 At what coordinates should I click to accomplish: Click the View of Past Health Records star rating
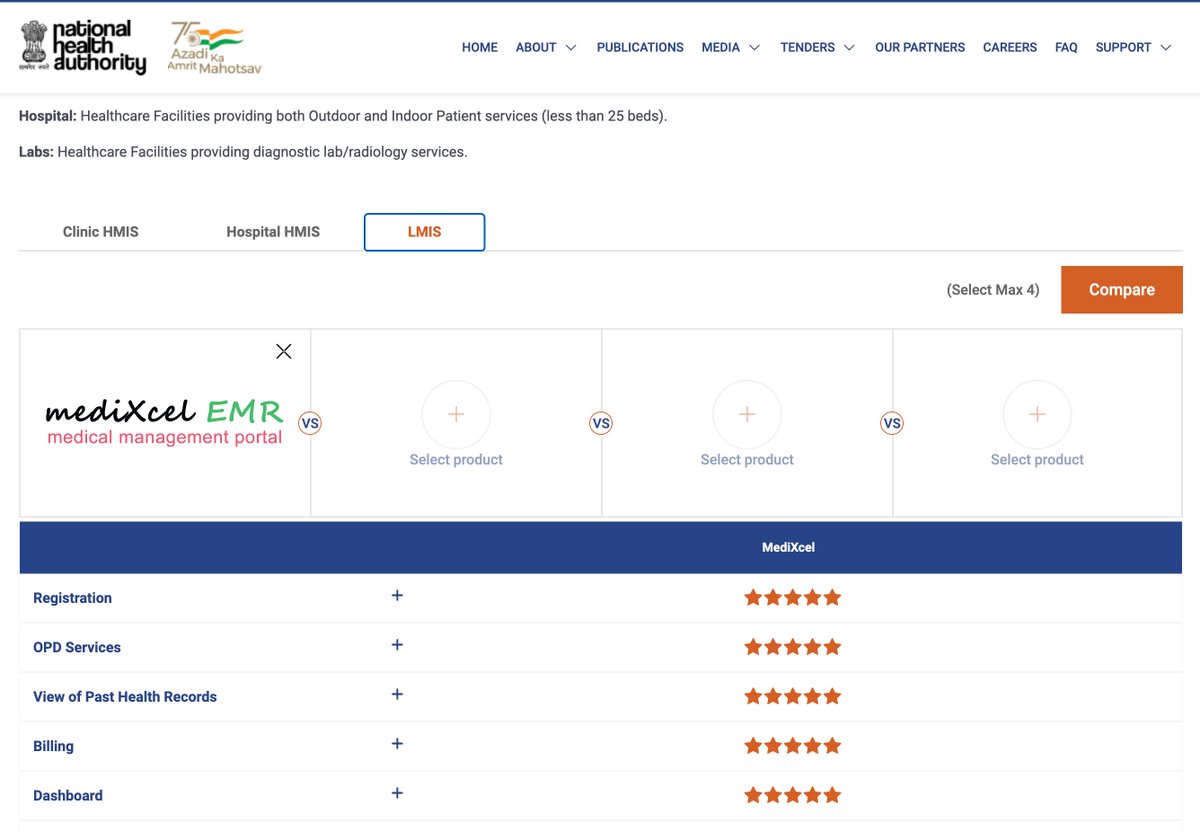click(793, 697)
